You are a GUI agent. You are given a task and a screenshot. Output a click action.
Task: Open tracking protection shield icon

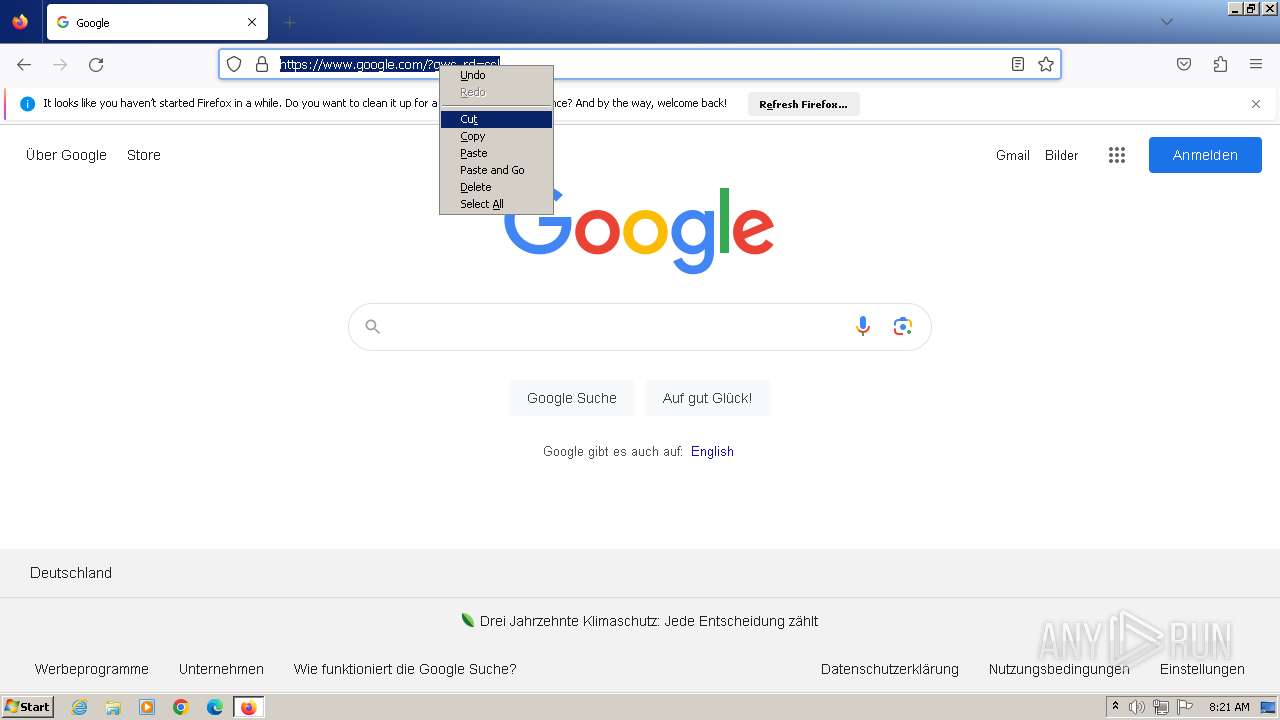(x=234, y=64)
